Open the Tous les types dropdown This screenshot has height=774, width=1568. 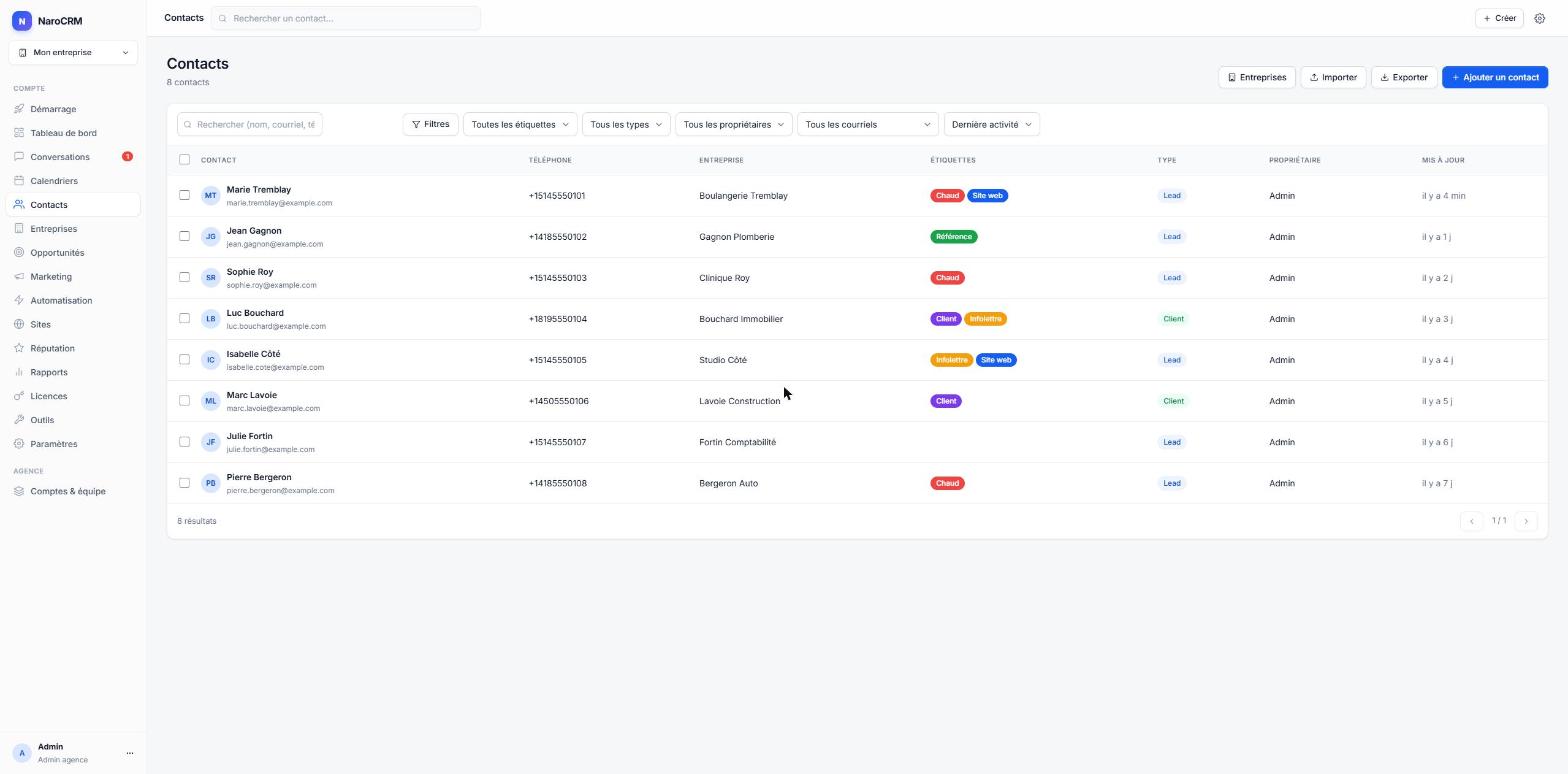coord(626,125)
